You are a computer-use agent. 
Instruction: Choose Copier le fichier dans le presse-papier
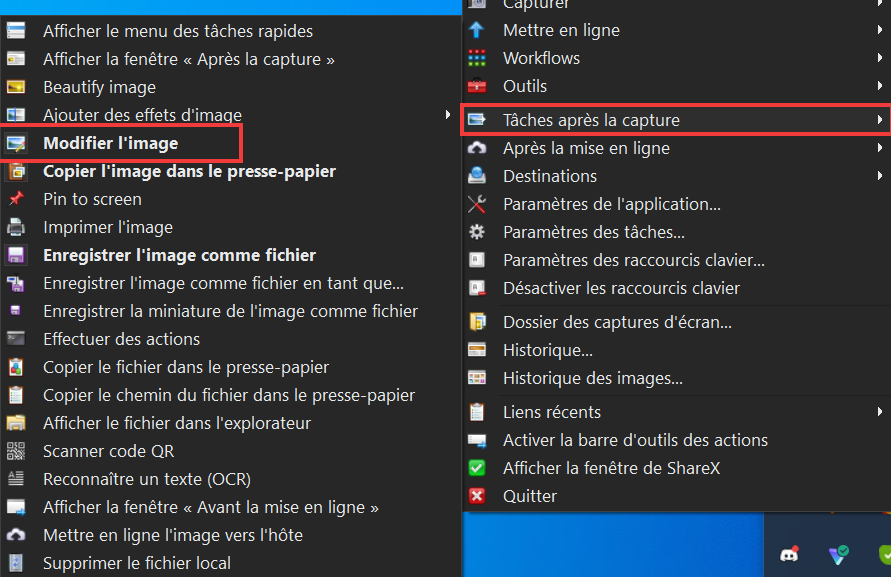(x=230, y=367)
